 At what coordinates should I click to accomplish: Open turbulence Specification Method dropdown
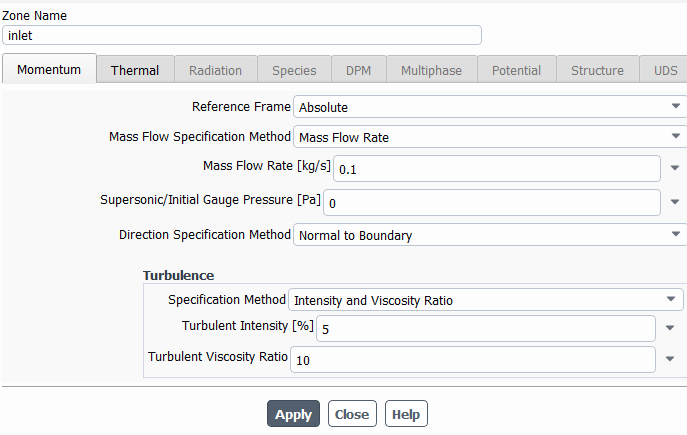tap(485, 300)
